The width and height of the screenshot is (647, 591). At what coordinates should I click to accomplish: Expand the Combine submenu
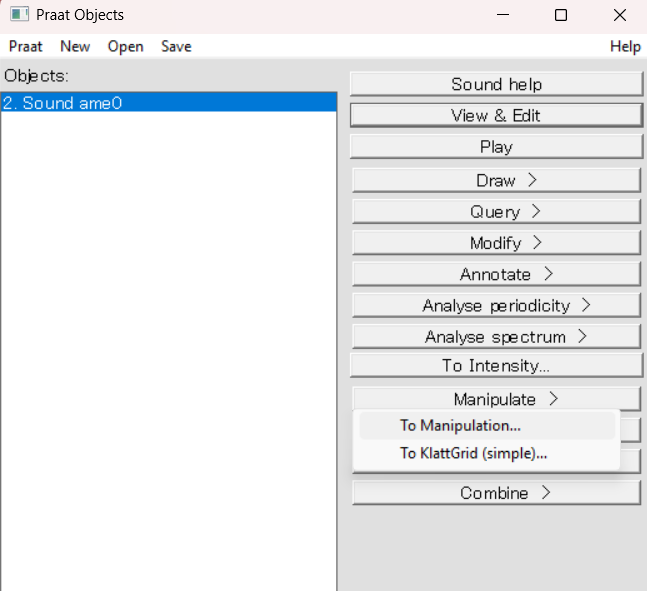[x=496, y=493]
